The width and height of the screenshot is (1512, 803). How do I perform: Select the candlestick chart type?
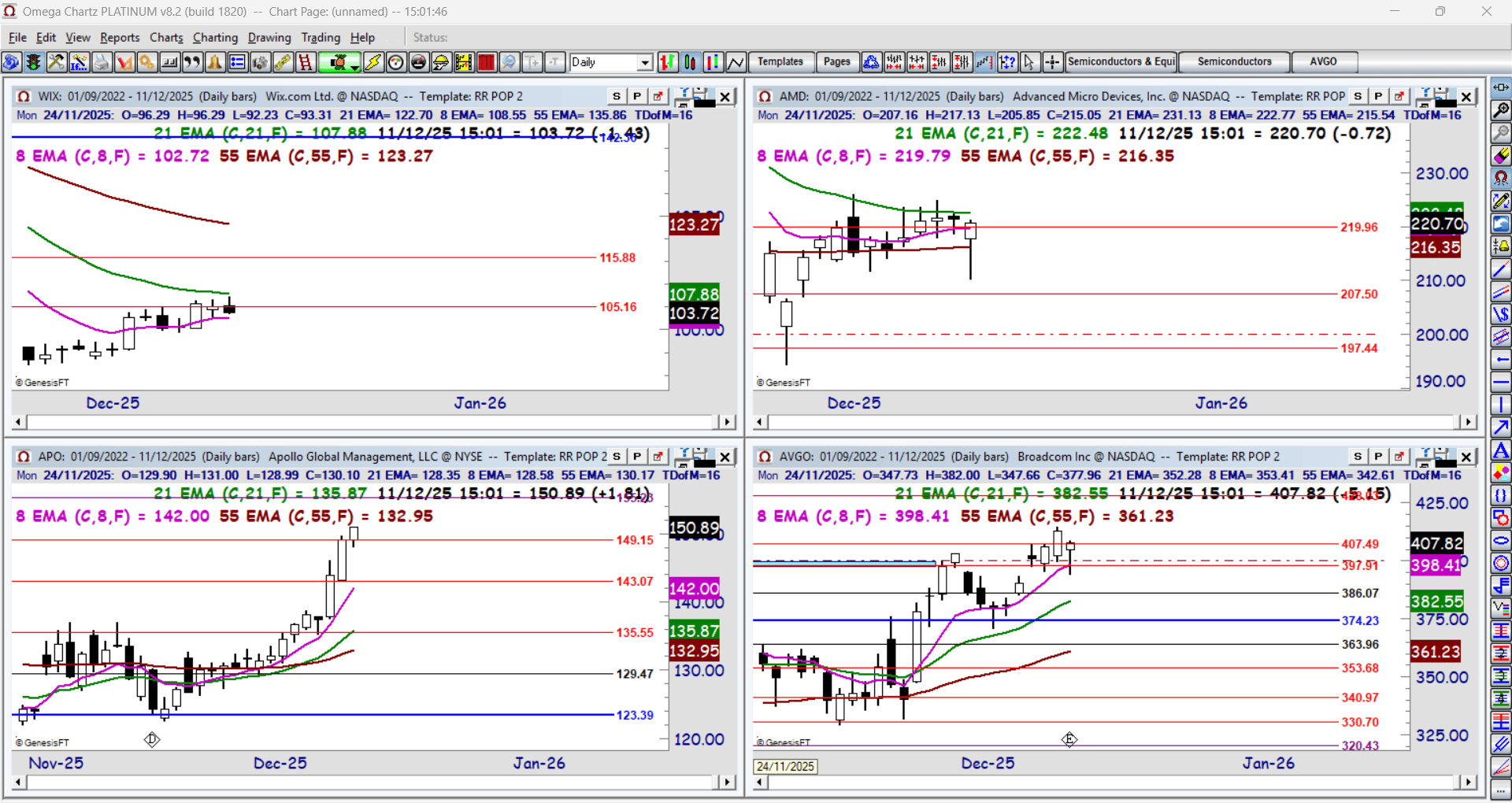click(691, 62)
